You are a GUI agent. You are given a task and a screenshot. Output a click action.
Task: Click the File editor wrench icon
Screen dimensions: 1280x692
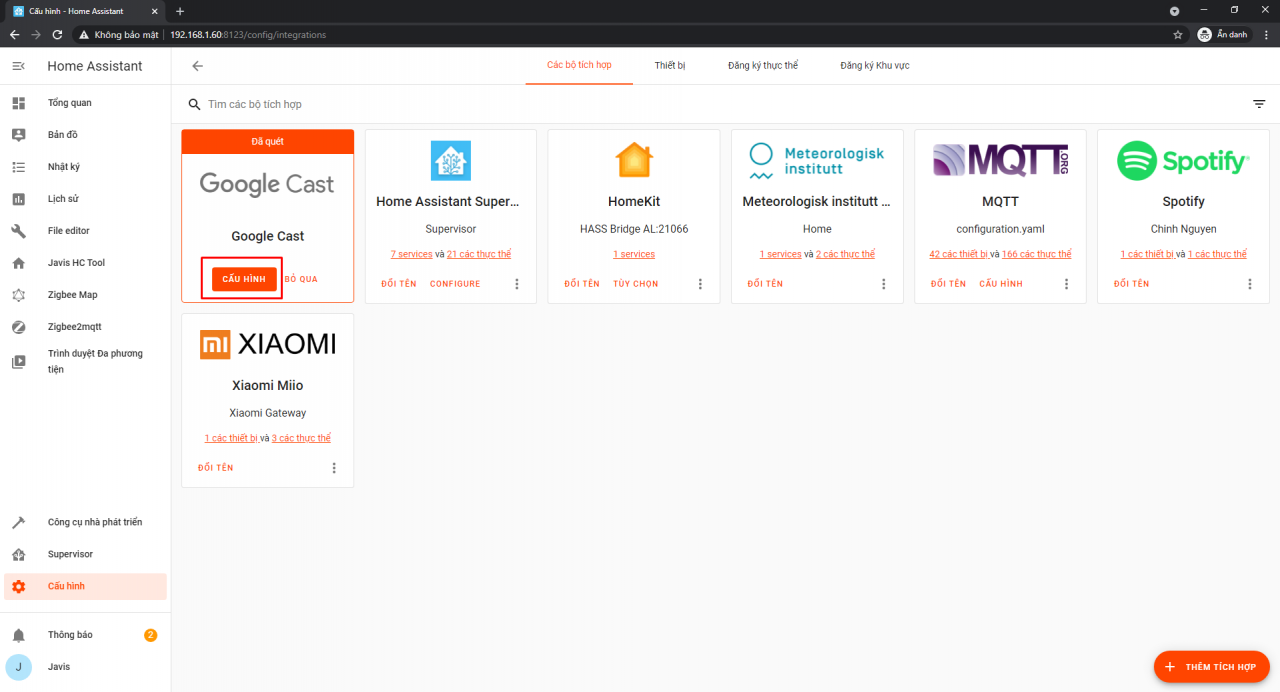tap(18, 231)
